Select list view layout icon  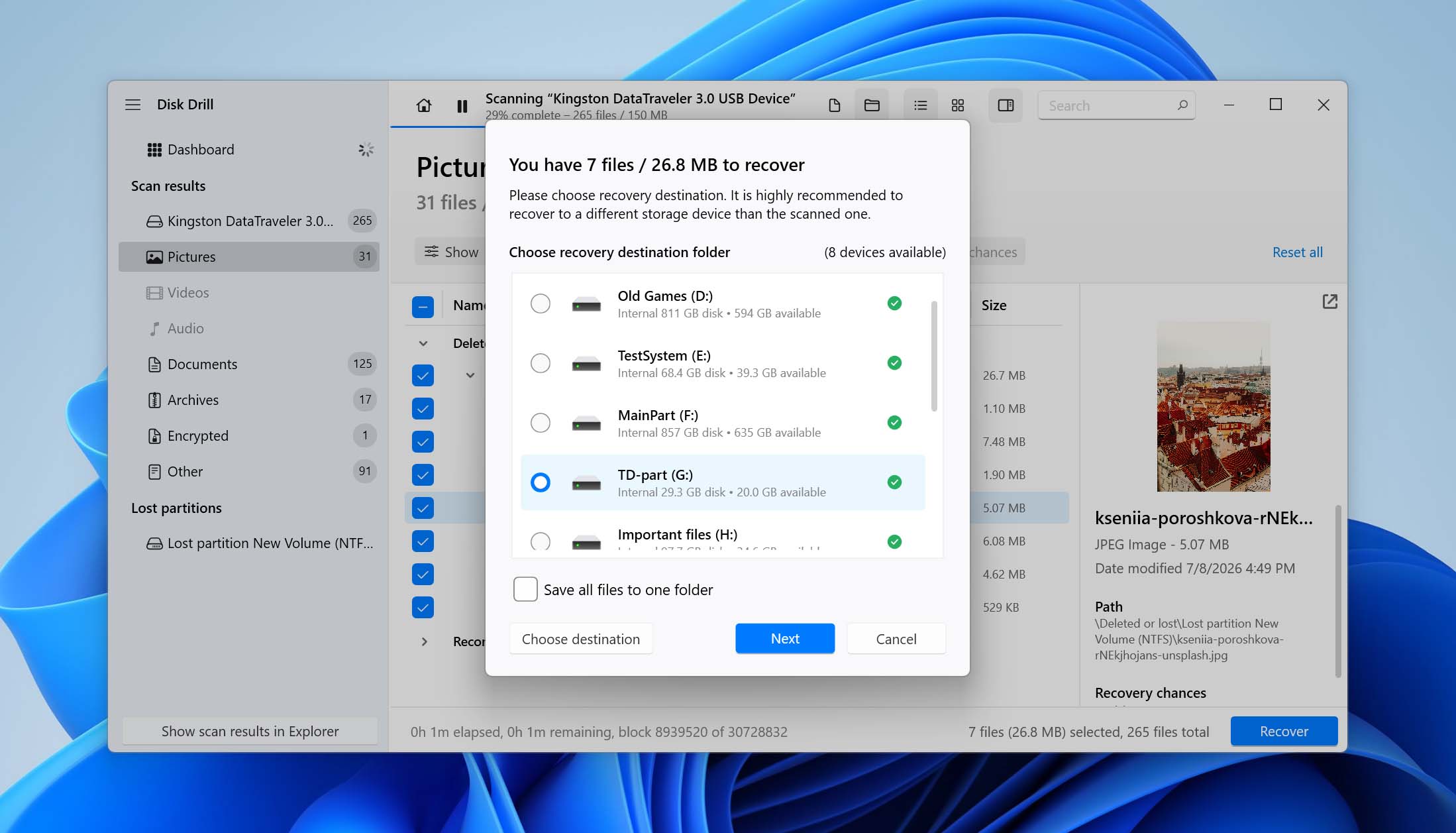[x=921, y=105]
